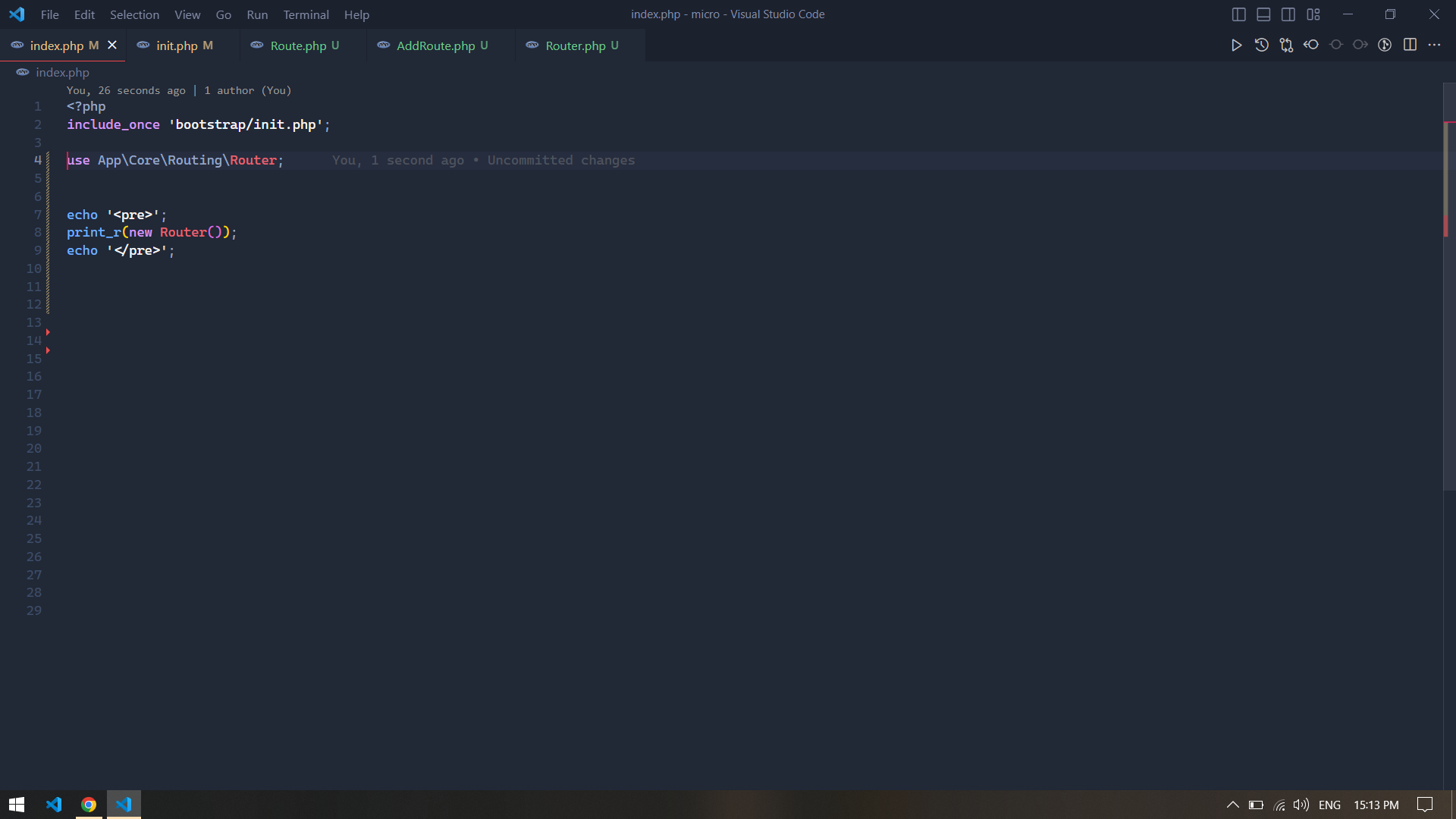The width and height of the screenshot is (1456, 819).
Task: Switch to the Router.php tab
Action: tap(580, 45)
